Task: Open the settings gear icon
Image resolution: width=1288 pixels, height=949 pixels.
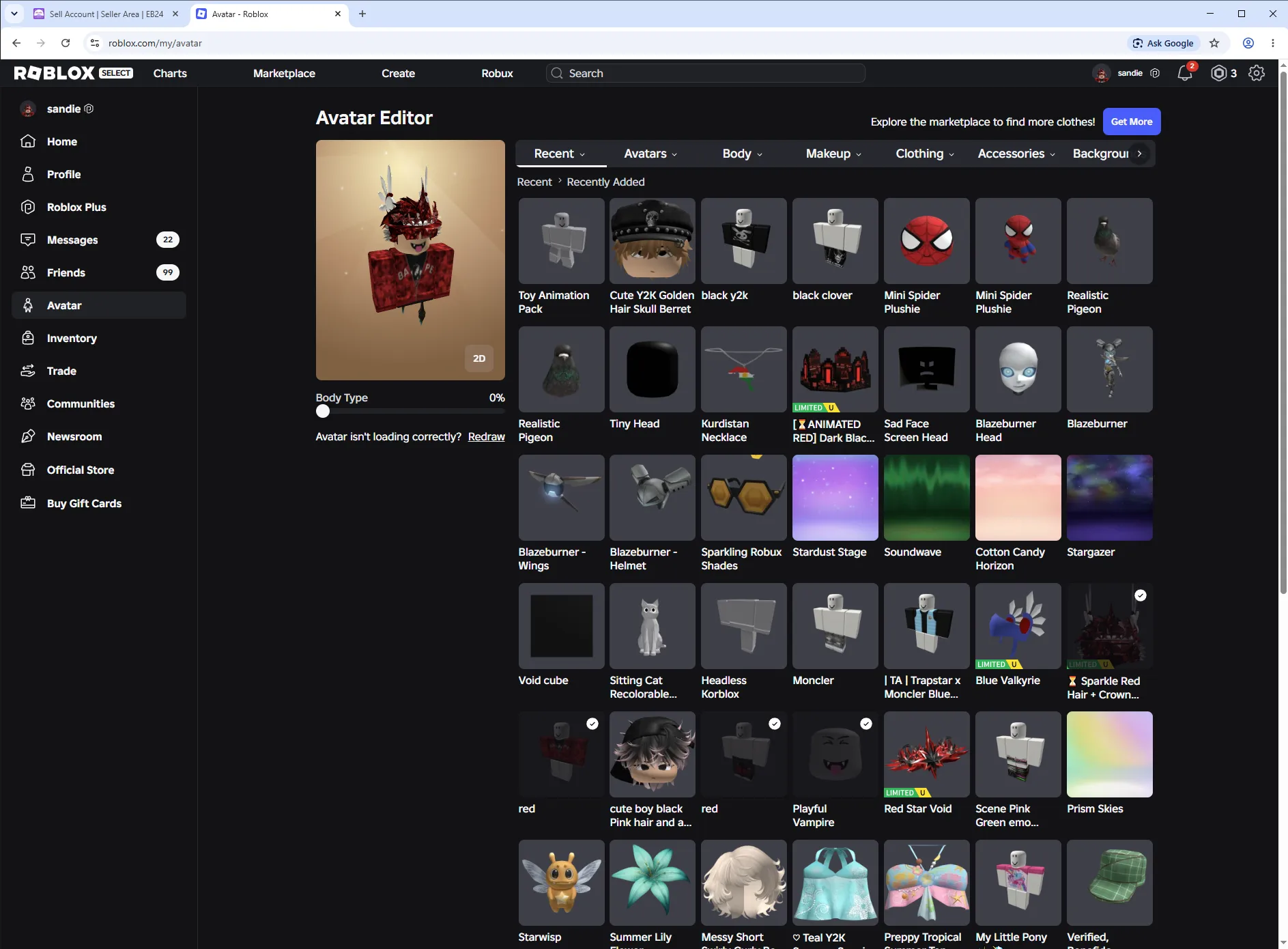Action: tap(1257, 73)
